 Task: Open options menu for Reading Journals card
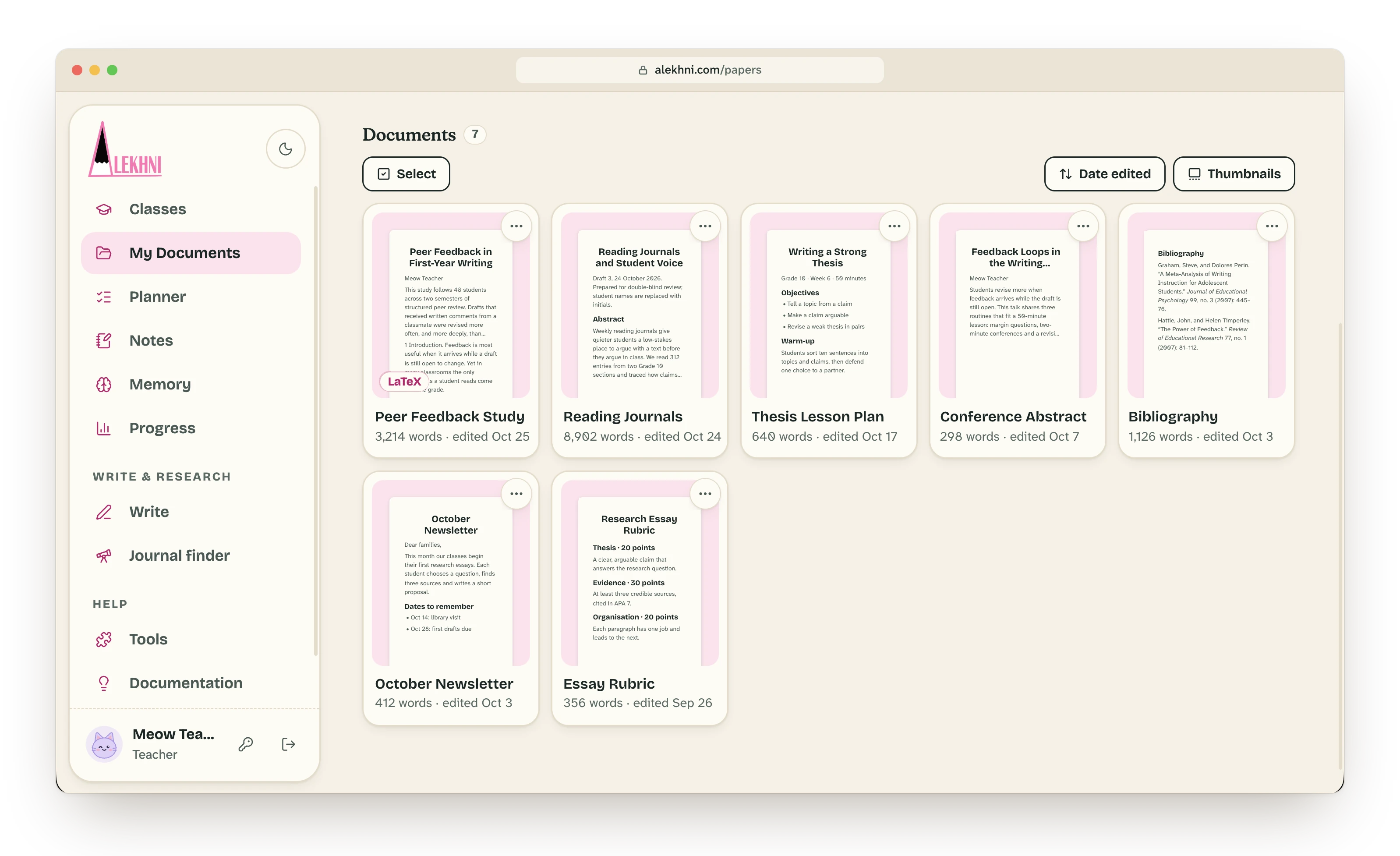coord(705,226)
